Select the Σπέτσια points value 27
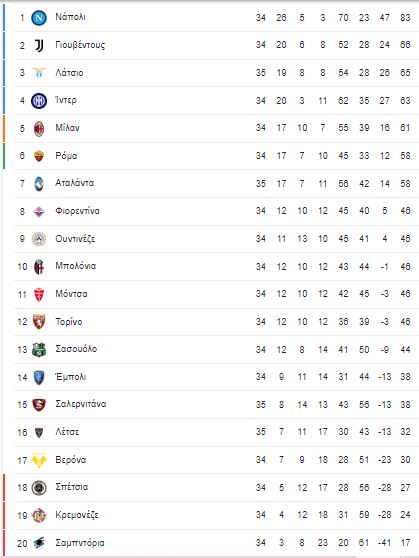The width and height of the screenshot is (419, 558). [x=405, y=488]
